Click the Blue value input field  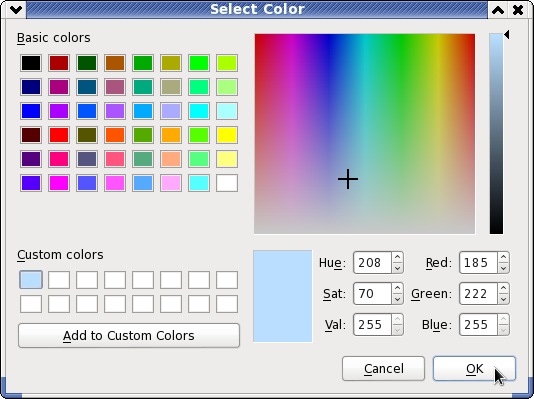tap(478, 325)
